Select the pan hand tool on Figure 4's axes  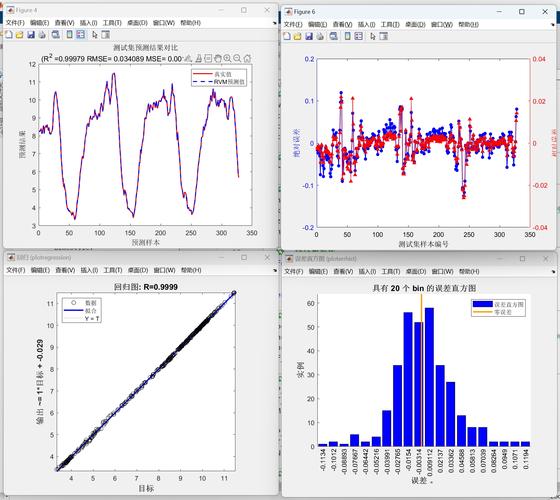click(218, 58)
